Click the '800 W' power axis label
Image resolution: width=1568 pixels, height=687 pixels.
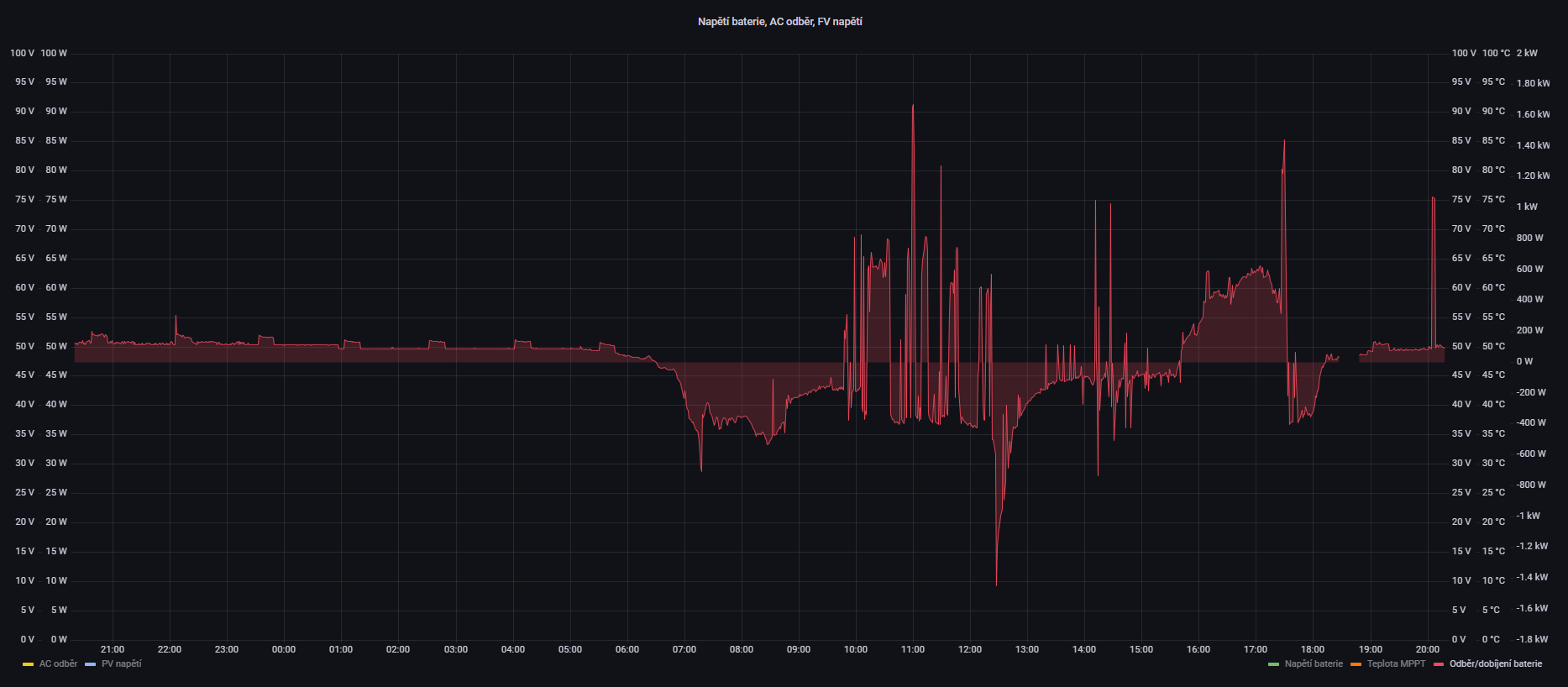pos(1529,238)
